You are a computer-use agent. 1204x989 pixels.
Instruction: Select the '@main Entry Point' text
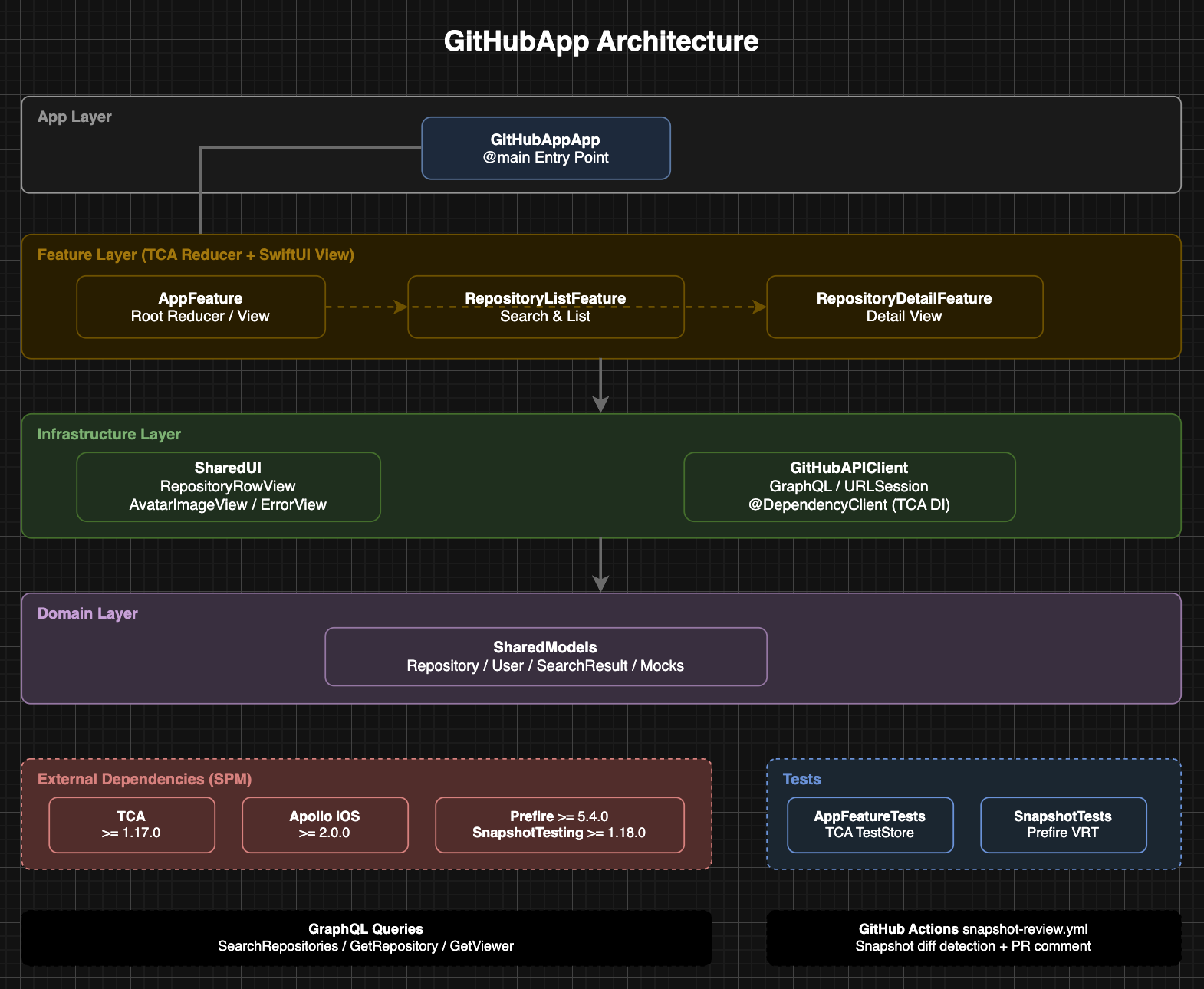(545, 157)
